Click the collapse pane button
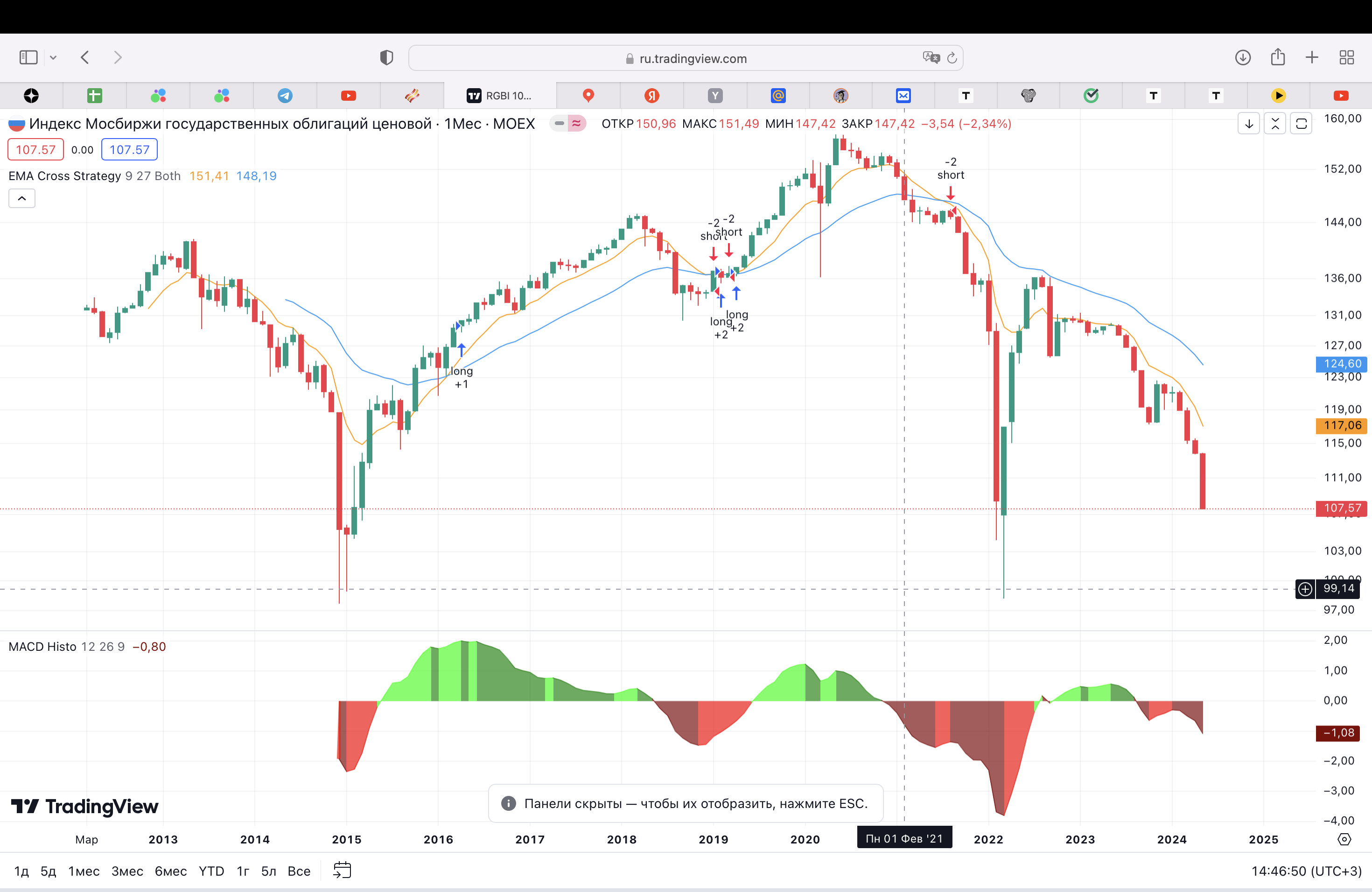The height and width of the screenshot is (892, 1372). pos(1275,124)
